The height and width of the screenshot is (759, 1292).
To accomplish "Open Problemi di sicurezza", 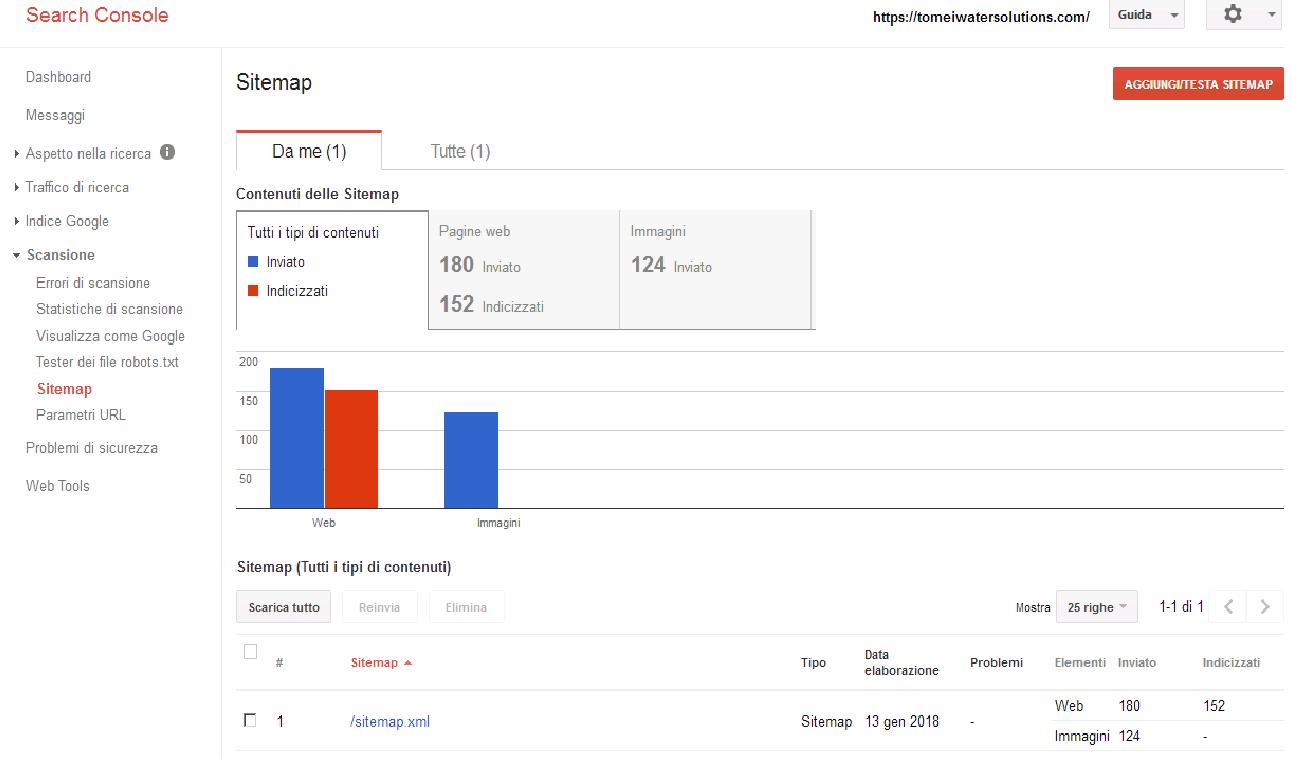I will [92, 448].
